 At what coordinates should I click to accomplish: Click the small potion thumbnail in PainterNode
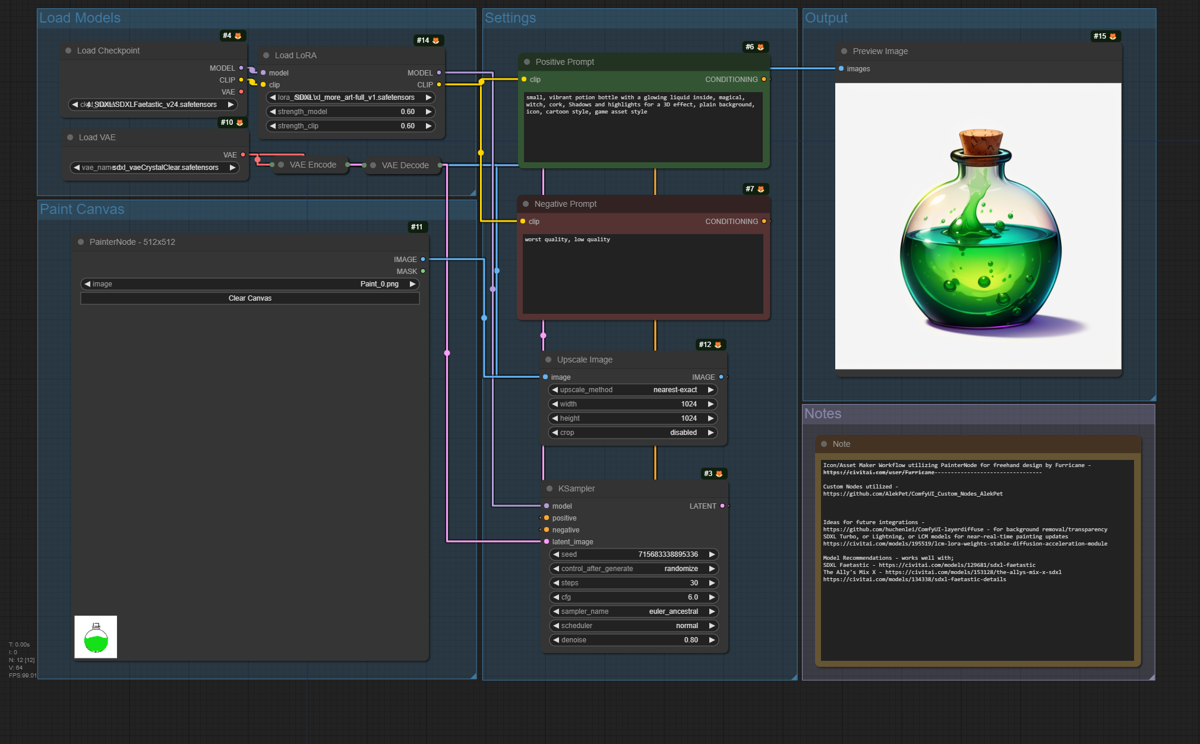[95, 637]
